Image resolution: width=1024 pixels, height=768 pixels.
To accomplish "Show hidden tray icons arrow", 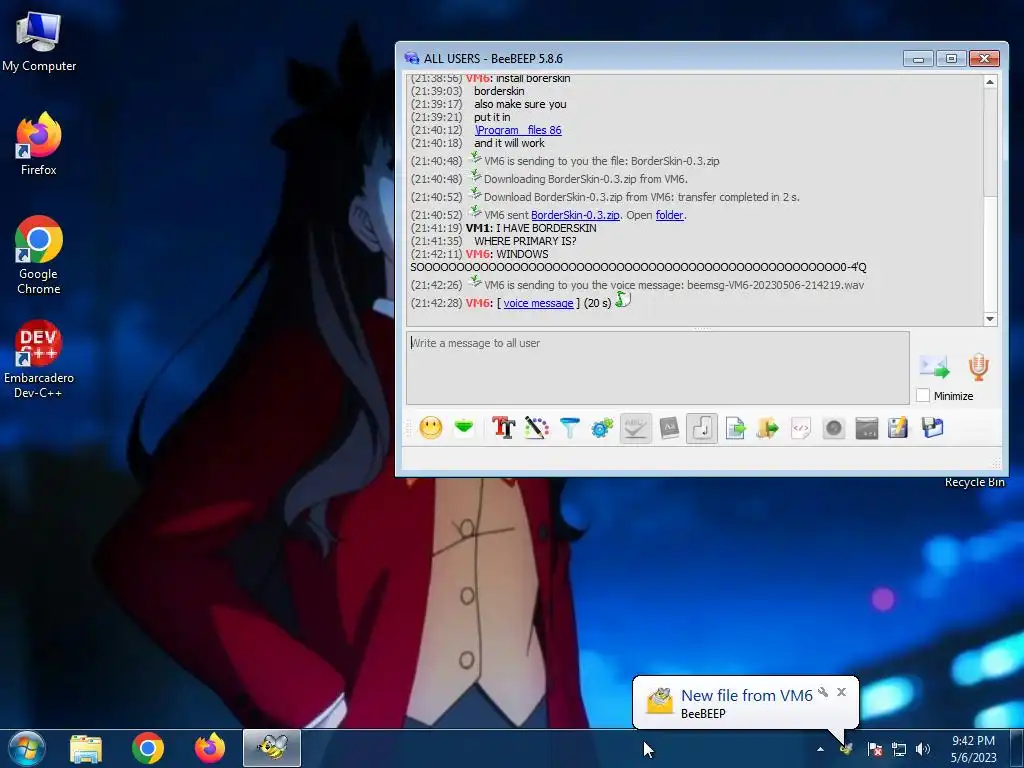I will [820, 749].
